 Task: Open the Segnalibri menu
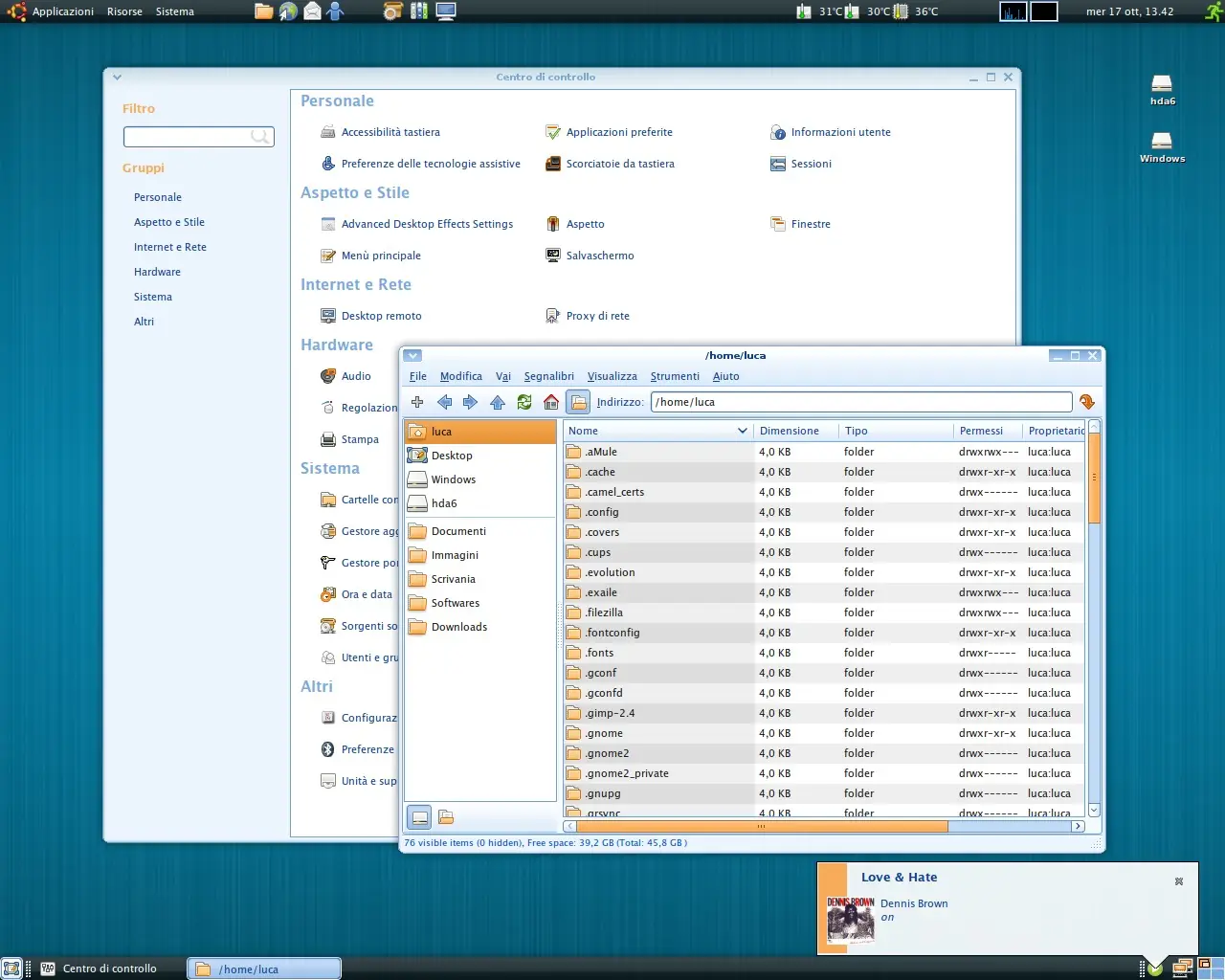[x=548, y=376]
